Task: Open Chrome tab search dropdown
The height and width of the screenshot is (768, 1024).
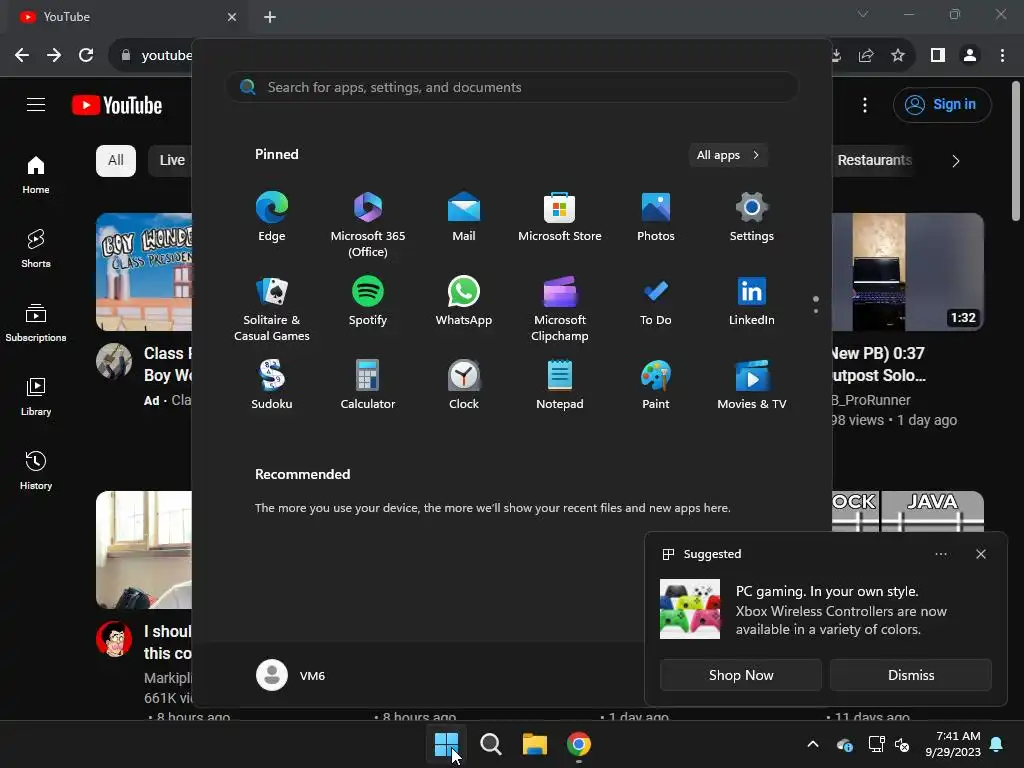Action: click(x=863, y=14)
